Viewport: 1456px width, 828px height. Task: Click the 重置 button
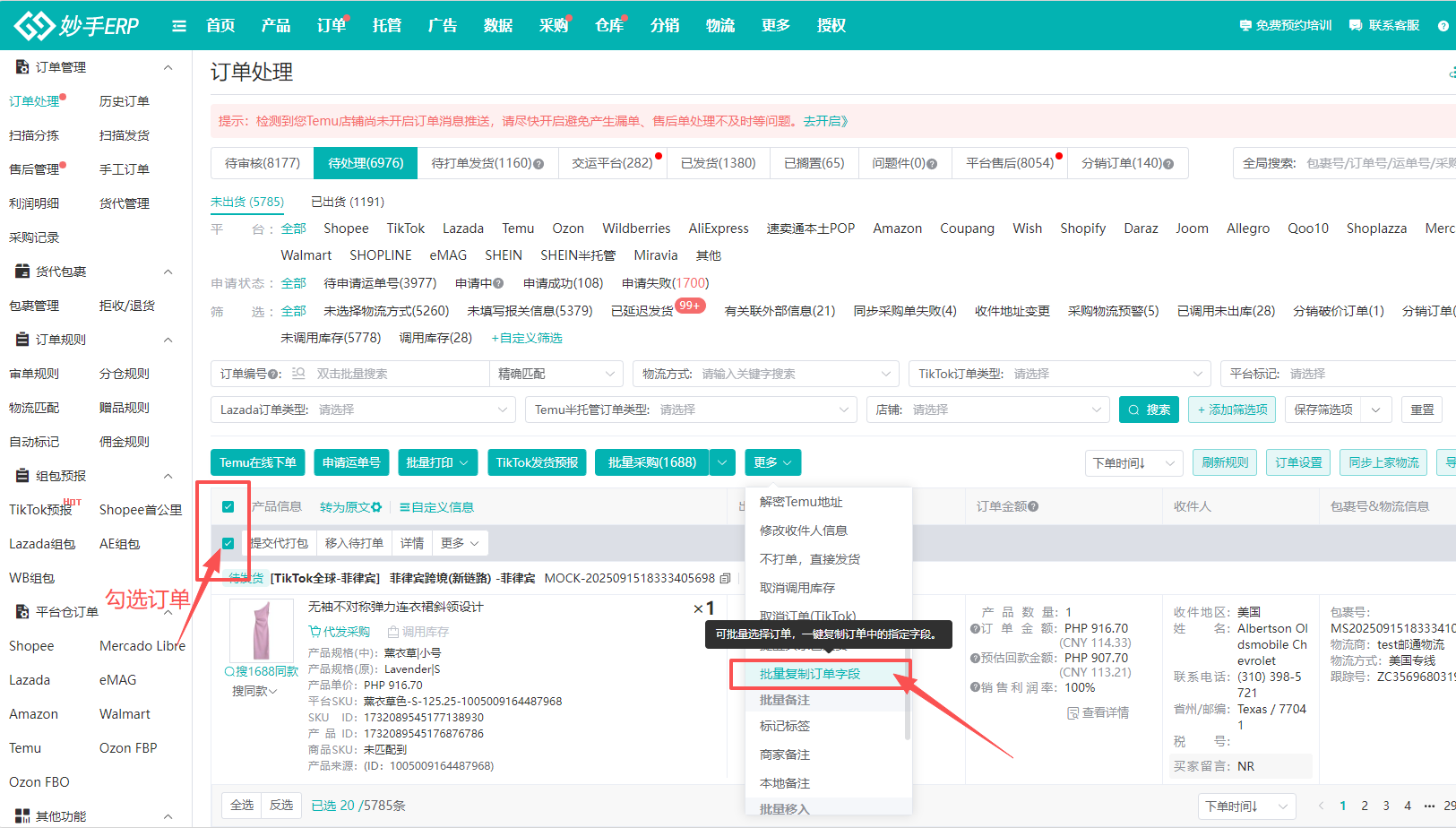(1422, 410)
